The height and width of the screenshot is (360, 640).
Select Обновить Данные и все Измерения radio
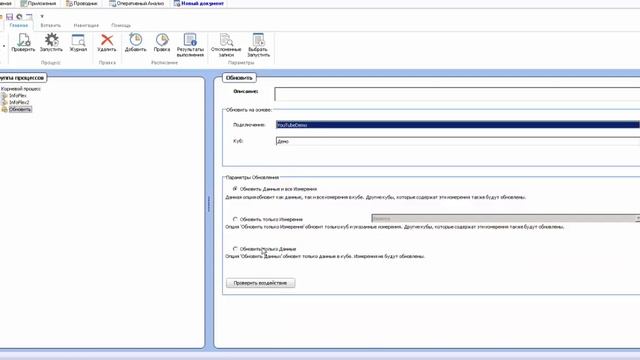[x=235, y=189]
